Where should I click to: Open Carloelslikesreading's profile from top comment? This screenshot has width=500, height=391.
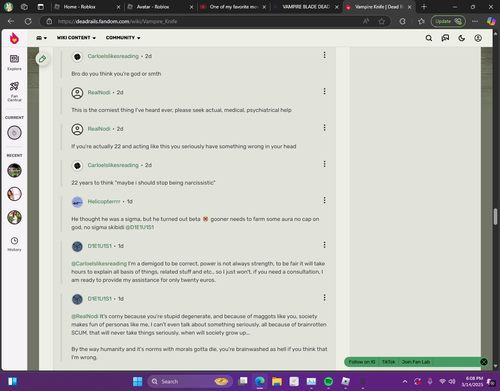point(113,56)
